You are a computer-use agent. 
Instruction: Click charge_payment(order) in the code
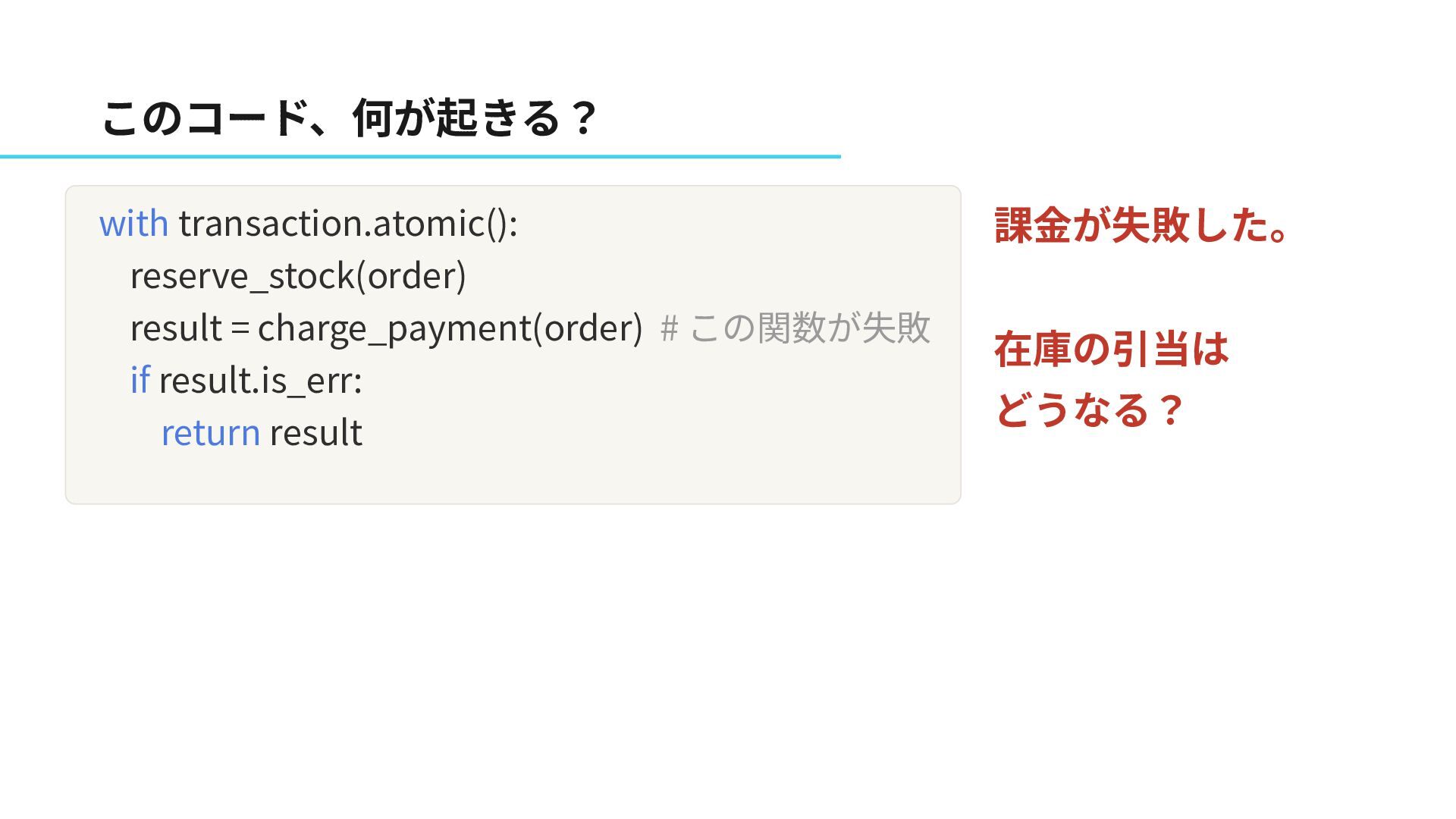tap(450, 328)
